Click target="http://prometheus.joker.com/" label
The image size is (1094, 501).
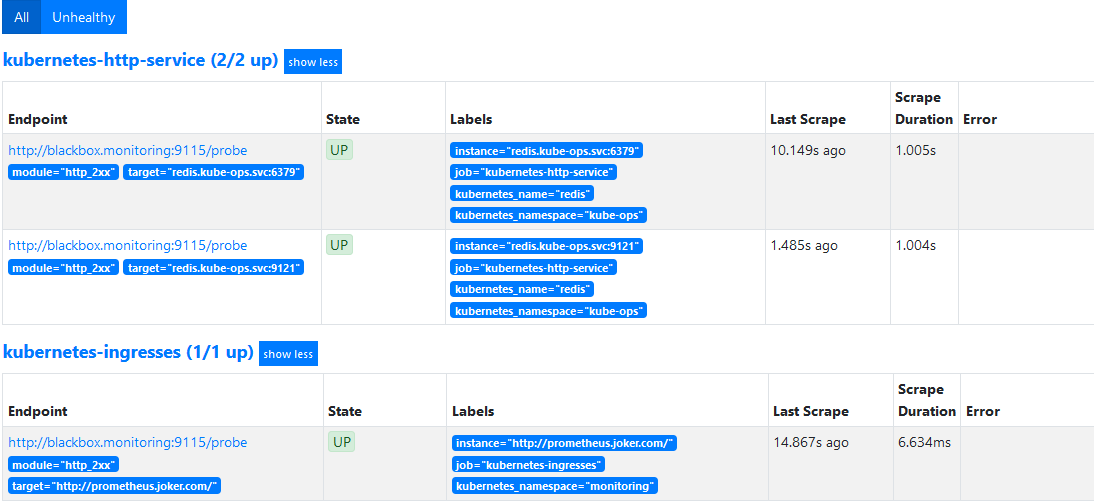(x=115, y=486)
